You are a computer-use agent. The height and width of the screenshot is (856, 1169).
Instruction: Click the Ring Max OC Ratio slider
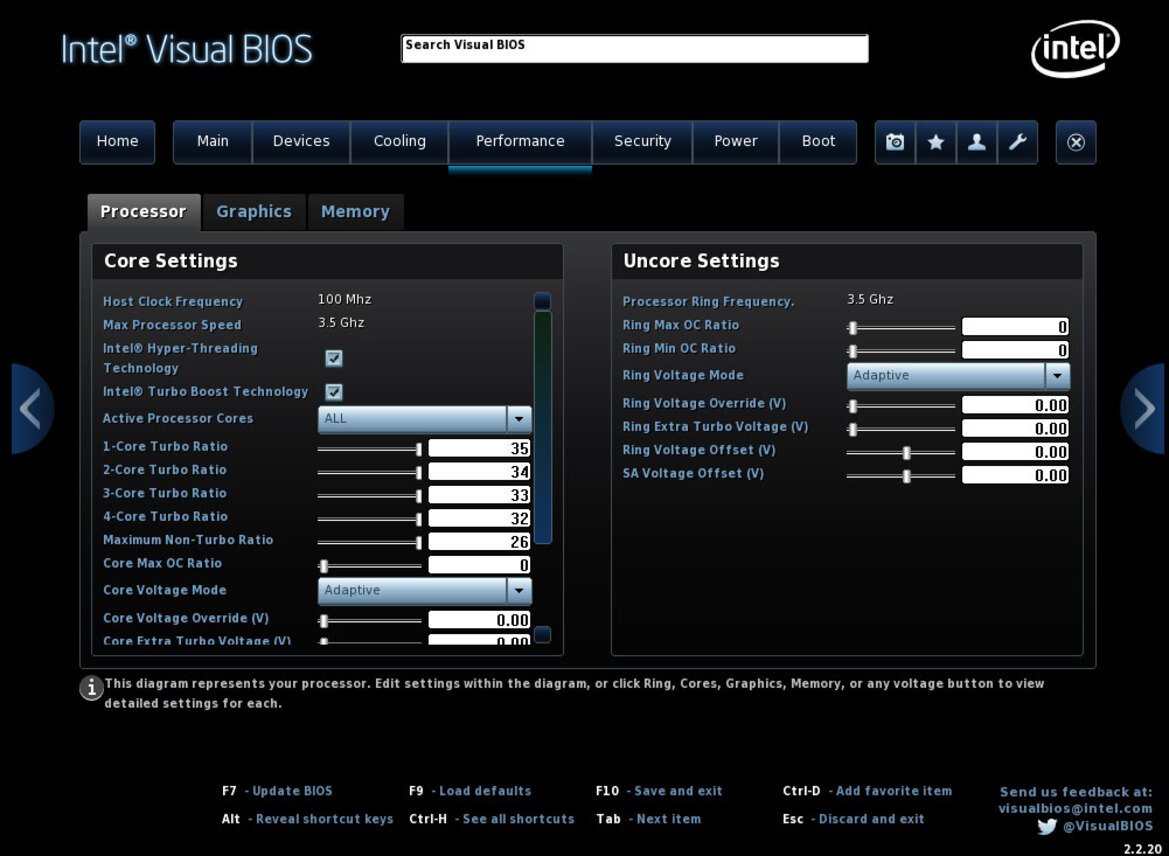[901, 327]
